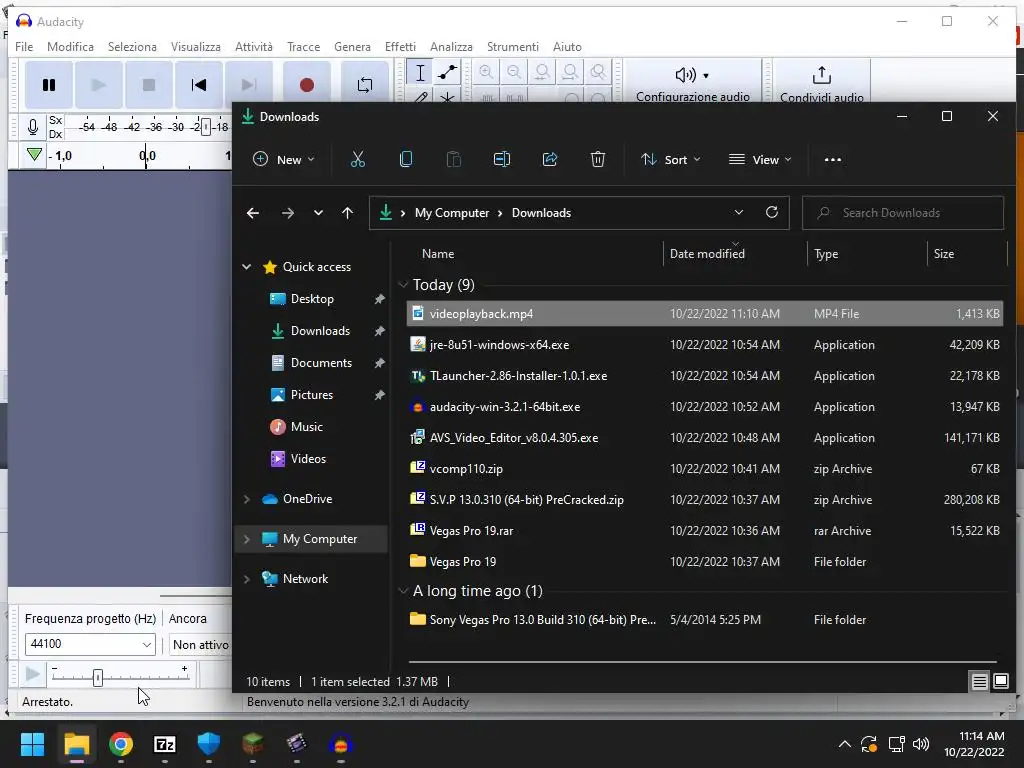This screenshot has width=1024, height=768.
Task: Select Music in the navigation pane
Action: pos(306,426)
